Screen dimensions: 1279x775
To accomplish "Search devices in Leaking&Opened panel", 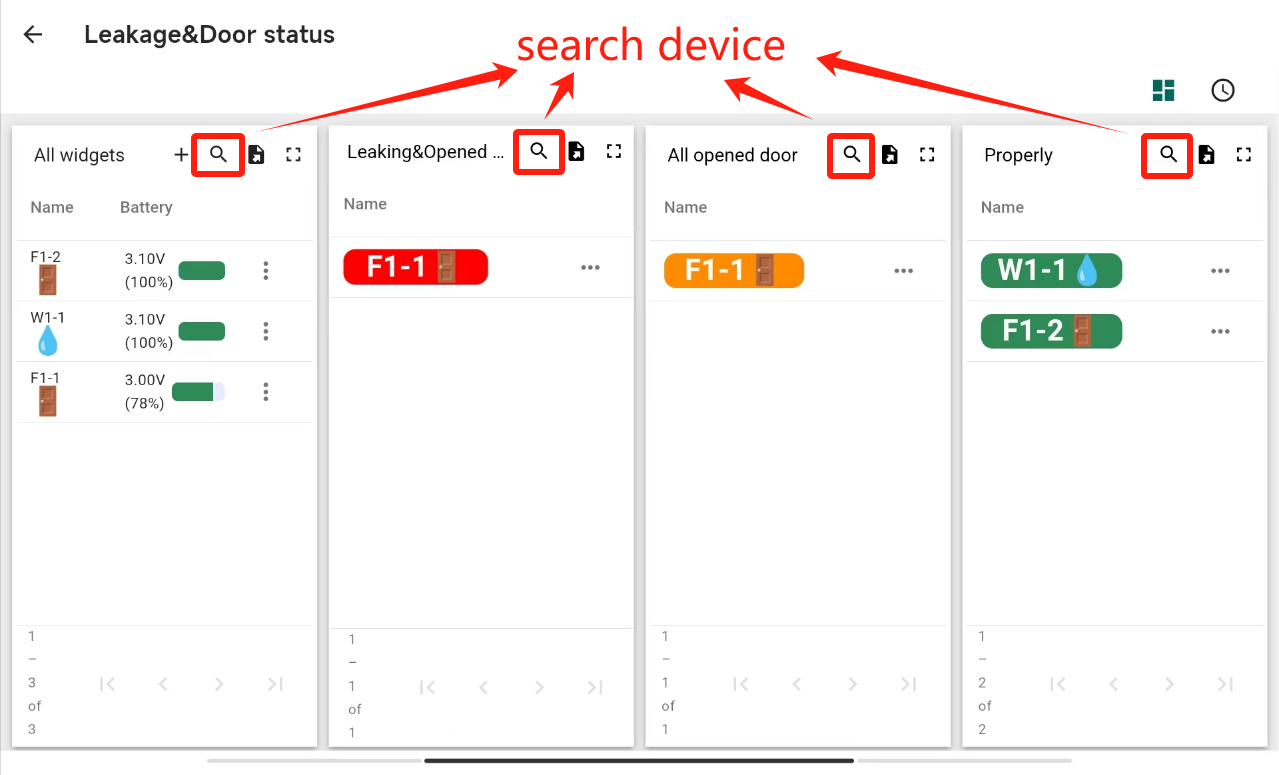I will pyautogui.click(x=539, y=151).
